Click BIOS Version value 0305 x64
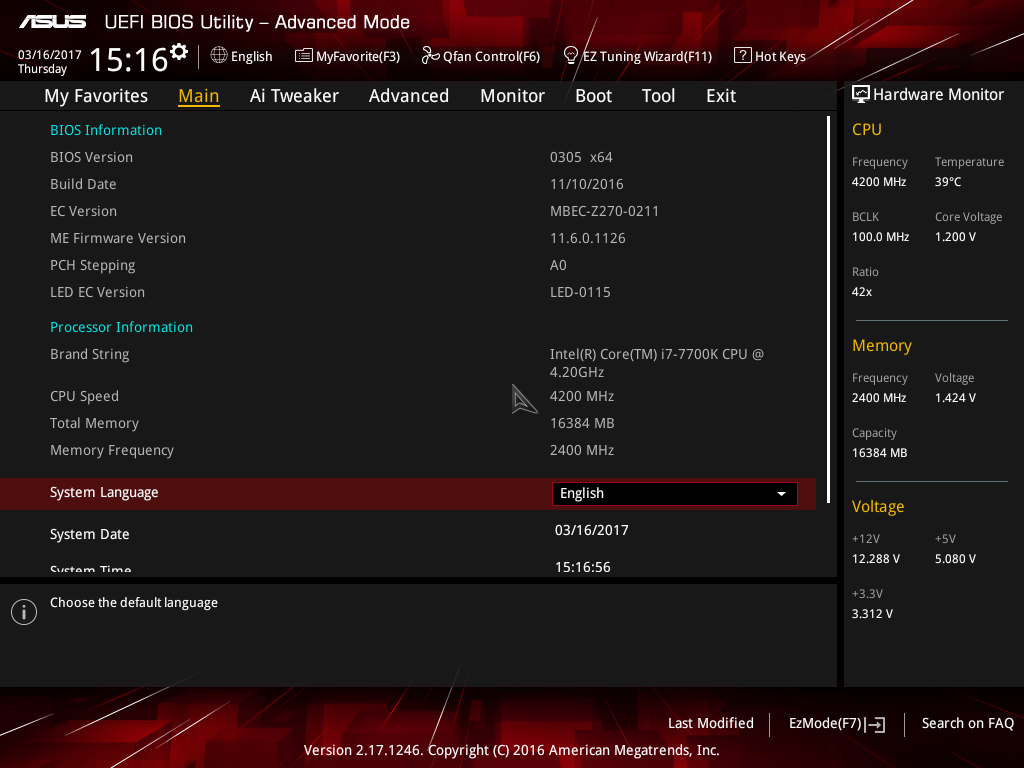The width and height of the screenshot is (1024, 768). point(581,157)
